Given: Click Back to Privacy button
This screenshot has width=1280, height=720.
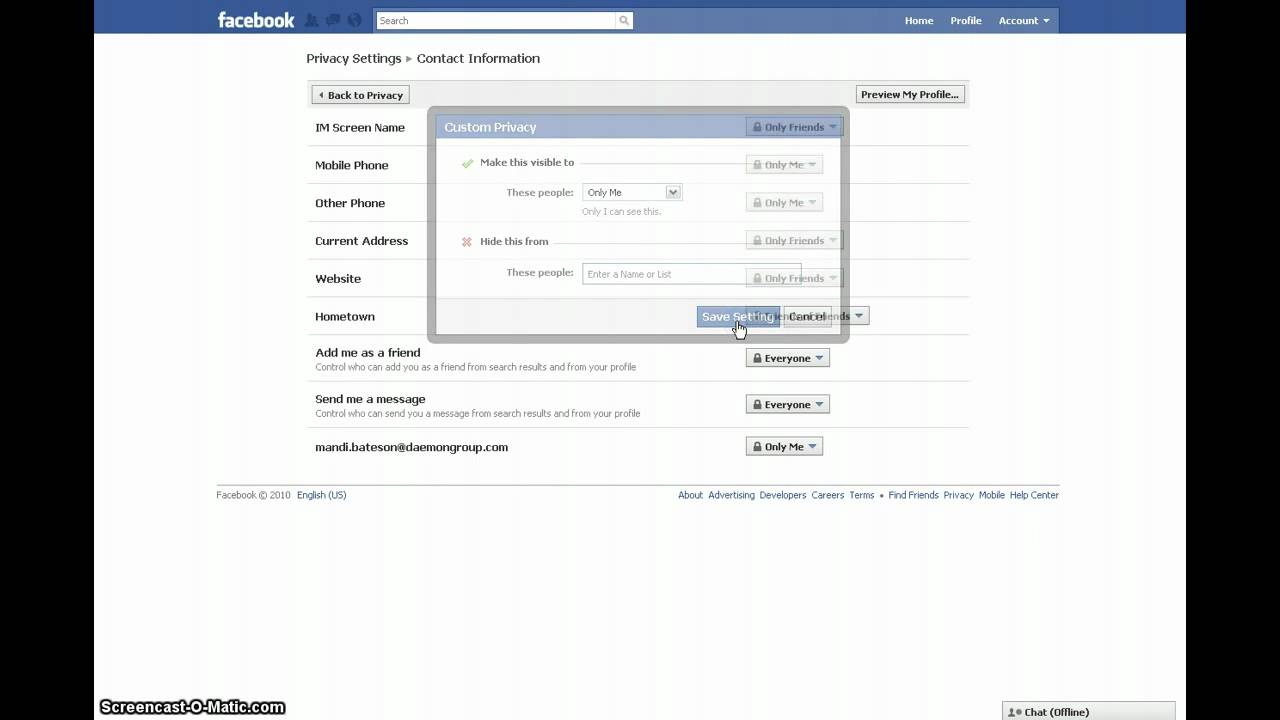Looking at the screenshot, I should pos(361,95).
